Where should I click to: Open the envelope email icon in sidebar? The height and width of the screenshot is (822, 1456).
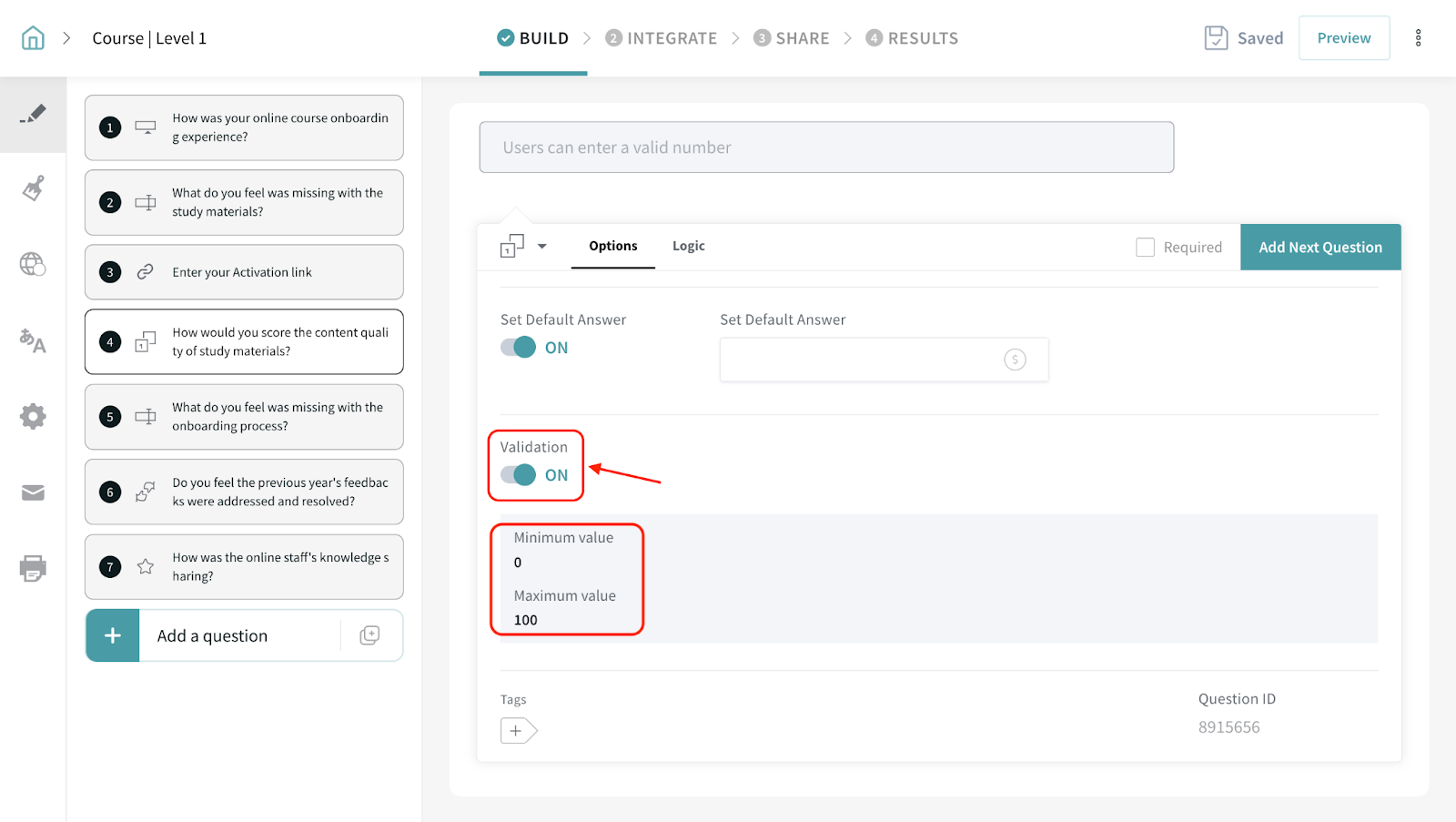pos(33,492)
